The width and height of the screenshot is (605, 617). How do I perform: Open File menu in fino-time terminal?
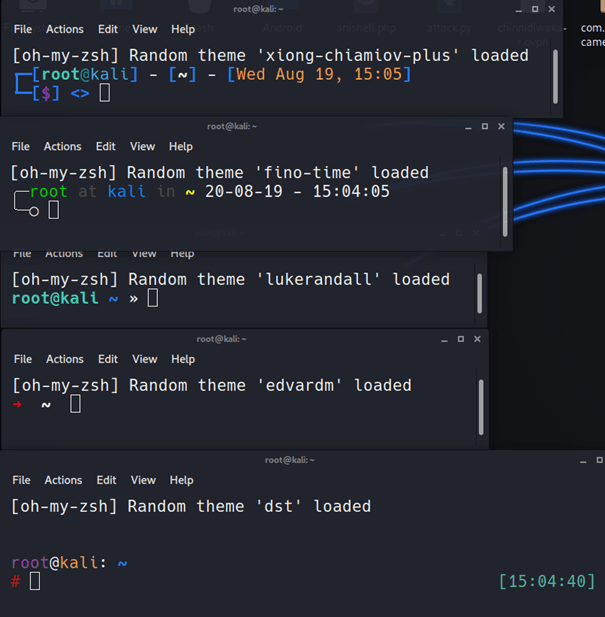point(20,146)
